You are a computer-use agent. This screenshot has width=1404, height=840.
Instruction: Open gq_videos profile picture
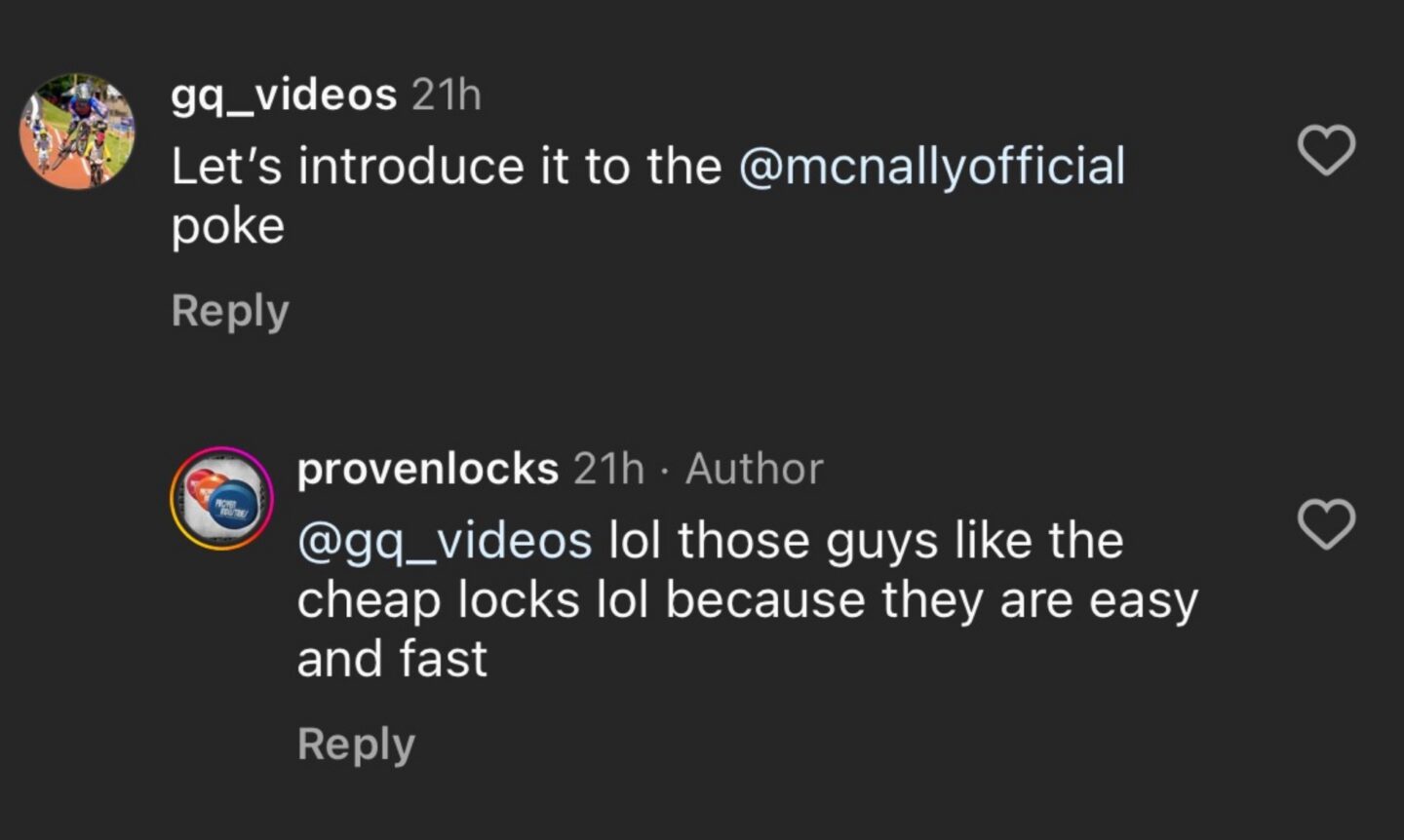[x=78, y=132]
